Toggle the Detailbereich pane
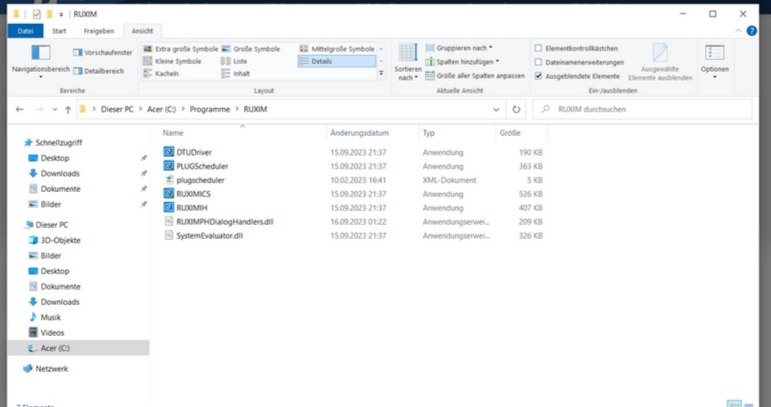This screenshot has height=407, width=771. coord(98,71)
